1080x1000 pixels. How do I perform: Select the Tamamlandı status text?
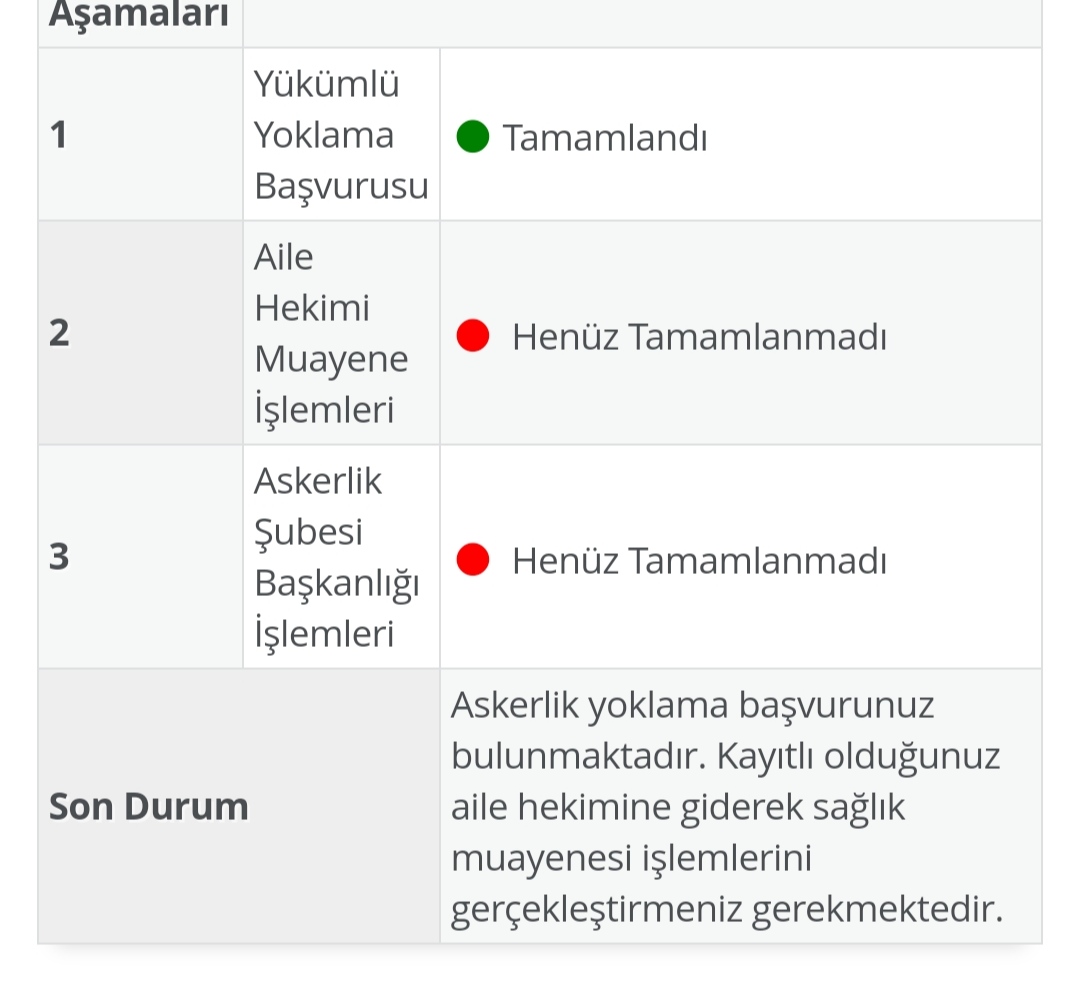tap(605, 138)
